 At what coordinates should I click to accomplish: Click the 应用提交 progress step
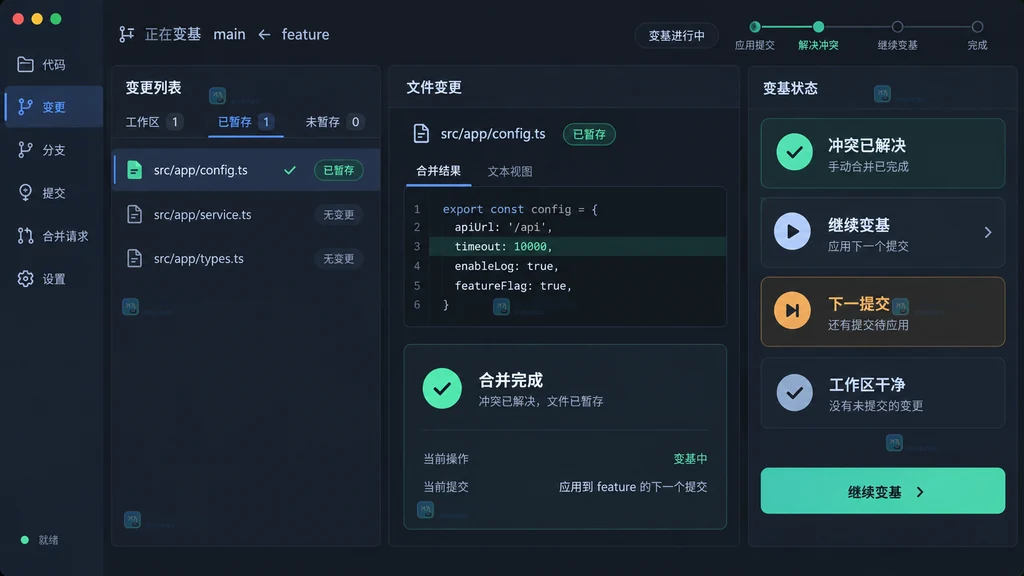754,35
